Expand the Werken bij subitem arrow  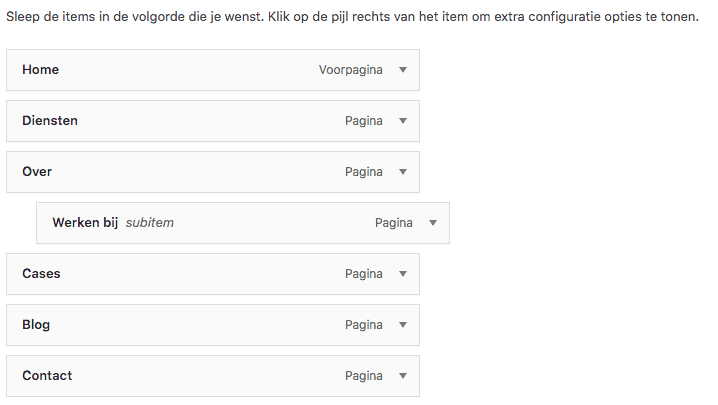tap(433, 223)
